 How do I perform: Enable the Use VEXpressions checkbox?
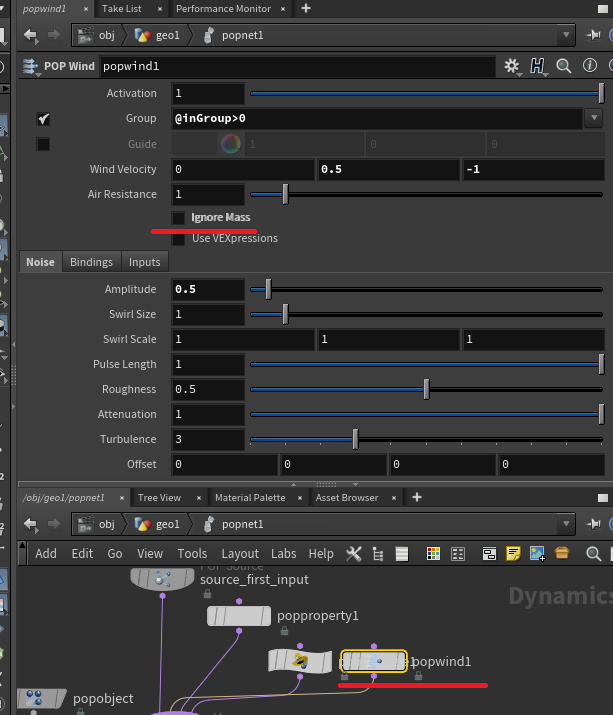point(178,239)
